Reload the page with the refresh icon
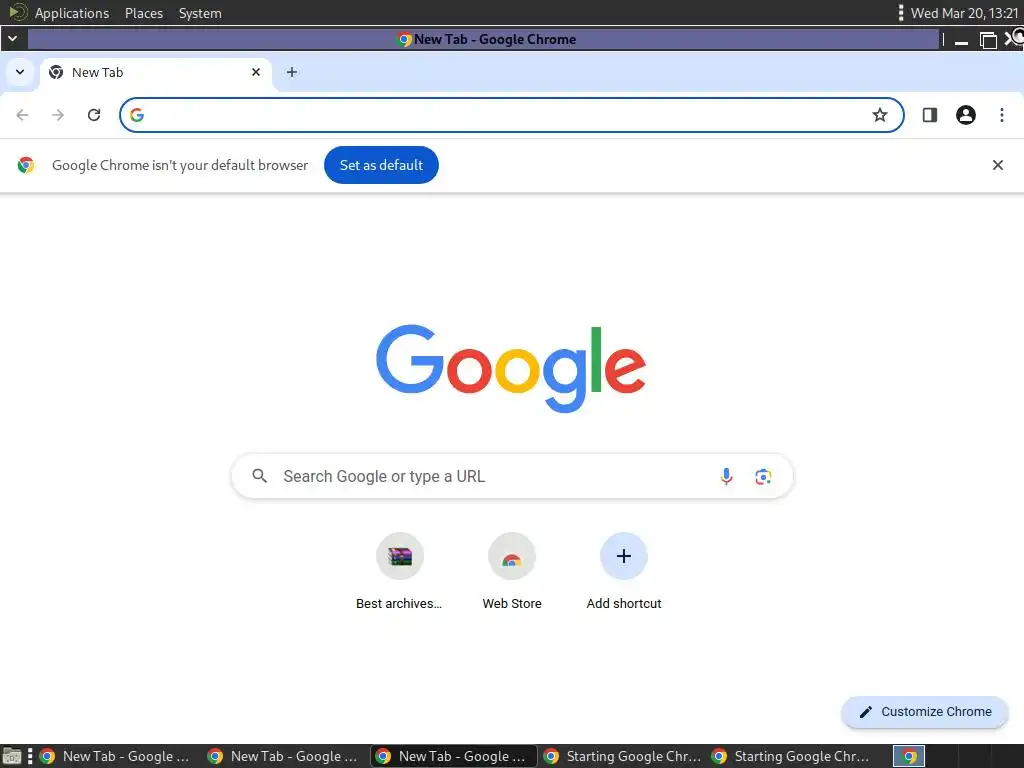 94,115
